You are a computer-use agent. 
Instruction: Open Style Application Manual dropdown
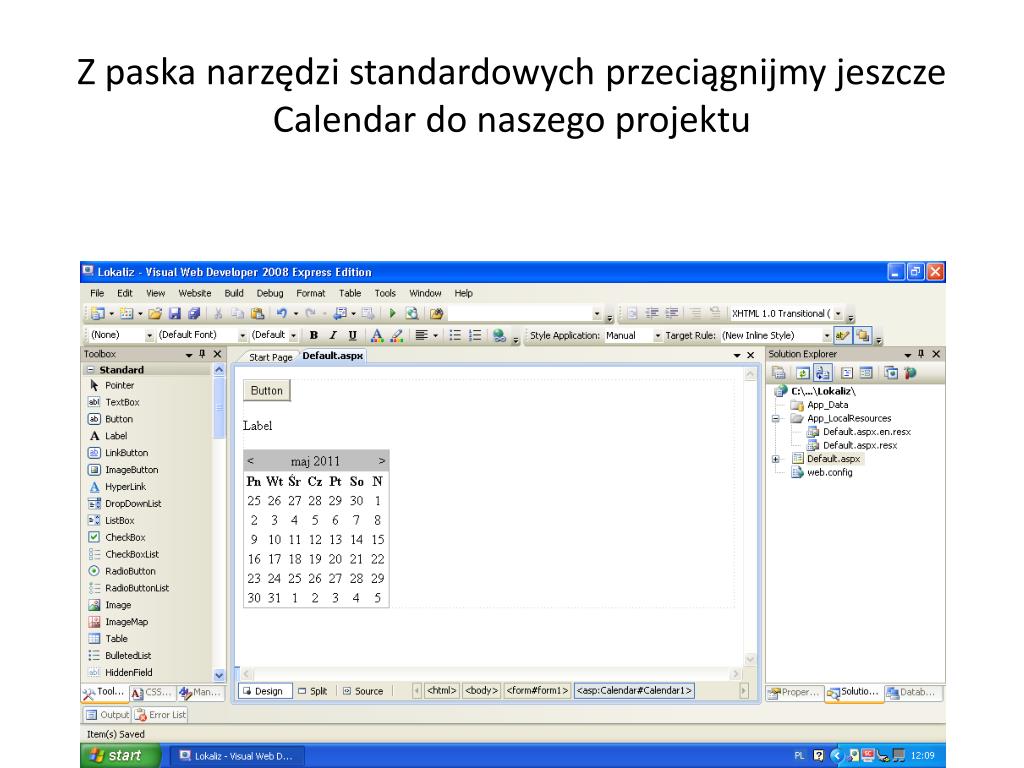[x=658, y=336]
